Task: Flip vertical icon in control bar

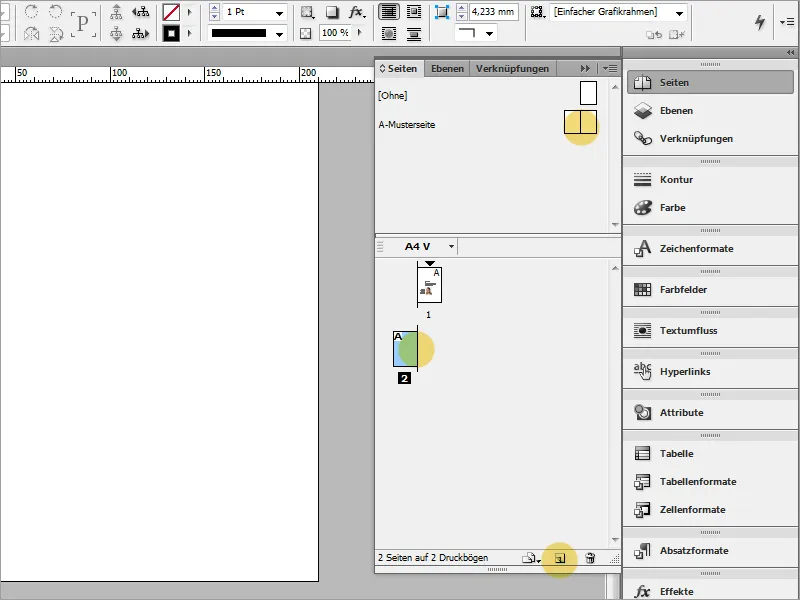Action: tap(56, 34)
